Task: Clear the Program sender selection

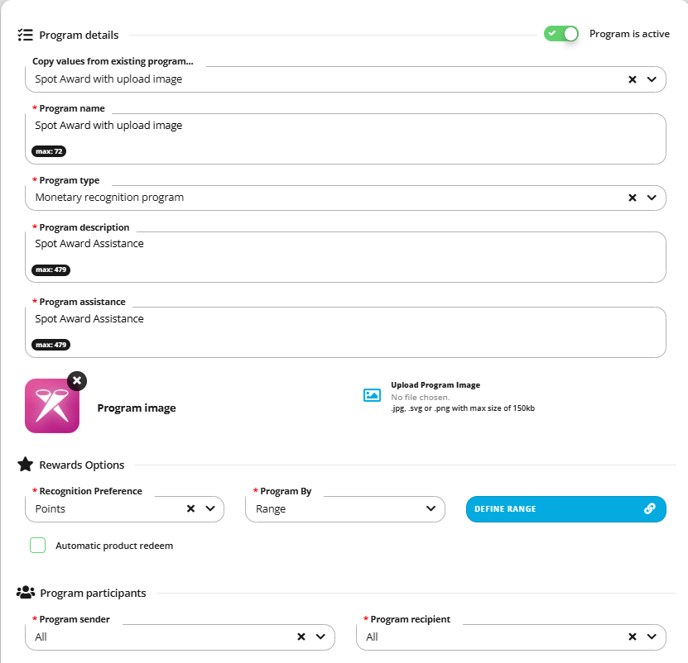Action: click(301, 637)
